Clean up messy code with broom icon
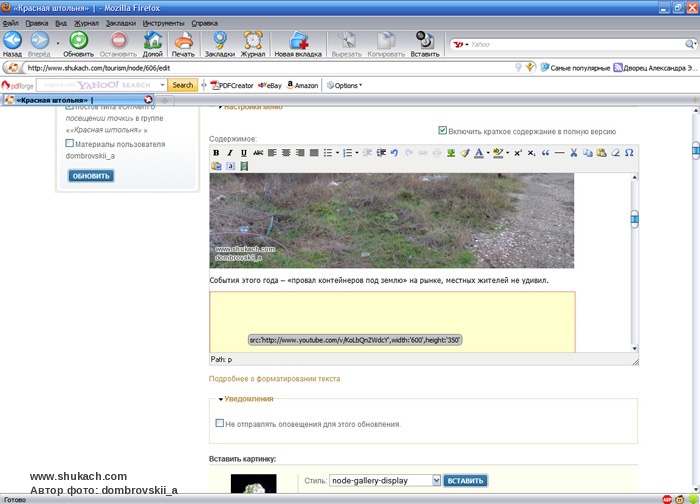This screenshot has height=504, width=700. point(465,153)
